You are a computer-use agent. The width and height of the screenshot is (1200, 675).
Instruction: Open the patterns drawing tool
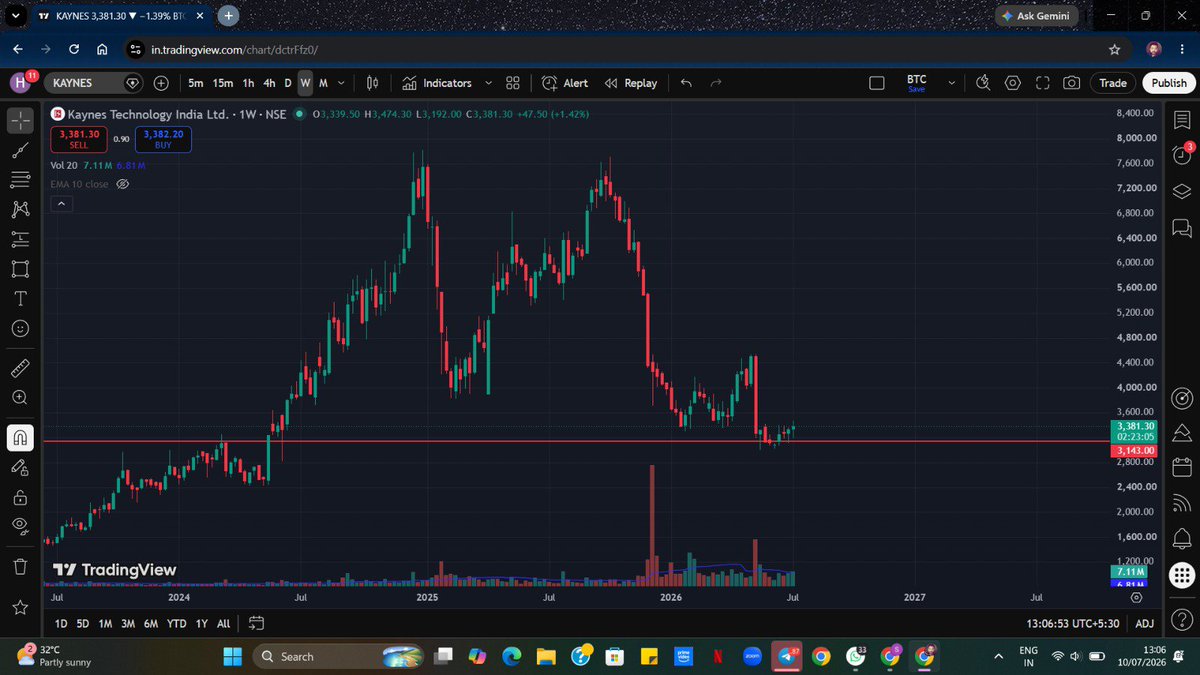[x=20, y=210]
